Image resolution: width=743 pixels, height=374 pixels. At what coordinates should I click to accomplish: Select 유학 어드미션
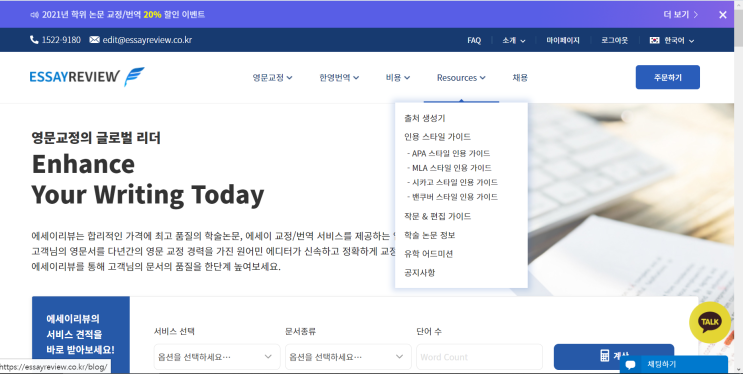(428, 254)
